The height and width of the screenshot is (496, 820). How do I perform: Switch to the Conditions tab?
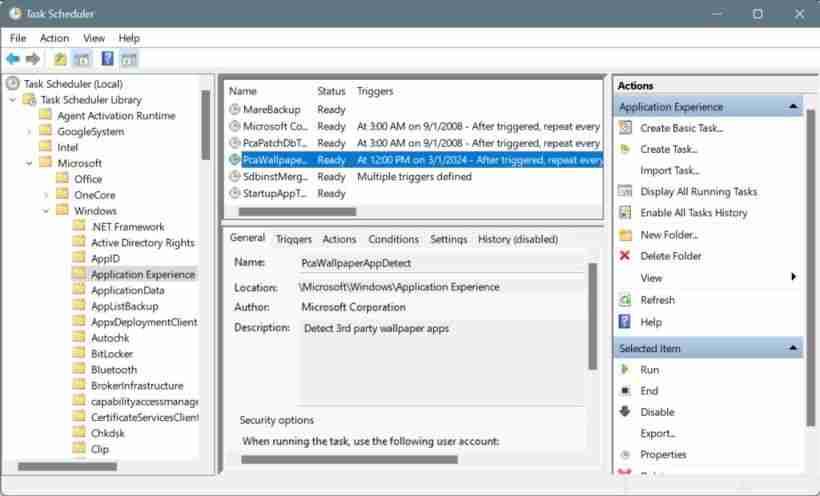pos(394,239)
